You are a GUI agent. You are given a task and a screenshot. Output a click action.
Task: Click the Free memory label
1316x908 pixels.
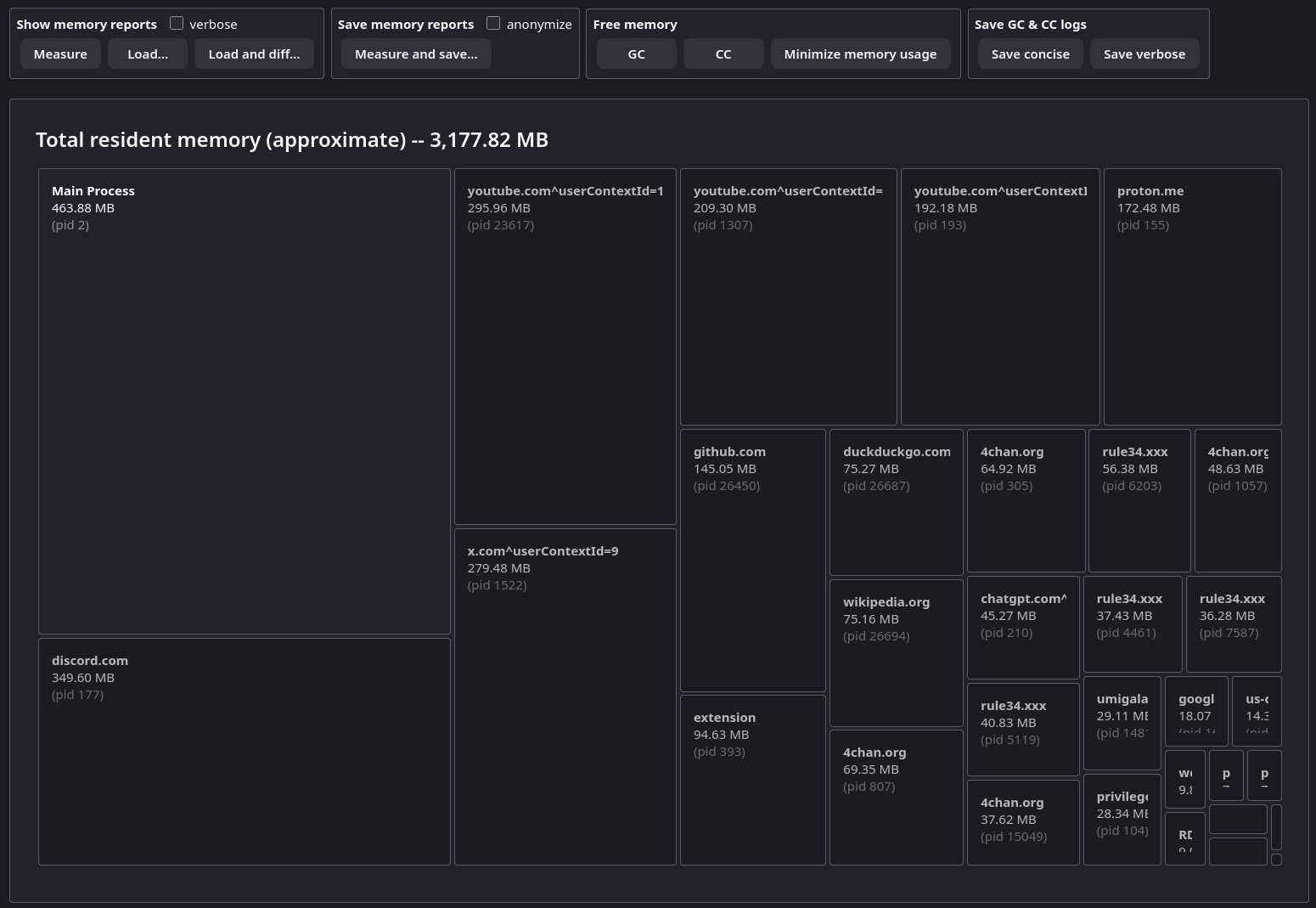coord(635,25)
